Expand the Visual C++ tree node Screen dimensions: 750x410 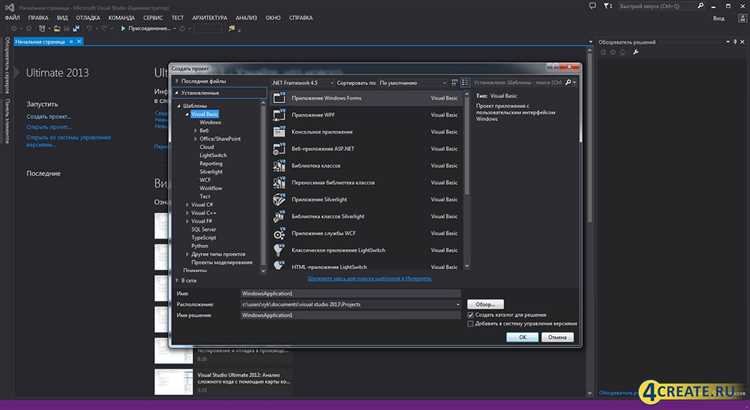pos(188,213)
